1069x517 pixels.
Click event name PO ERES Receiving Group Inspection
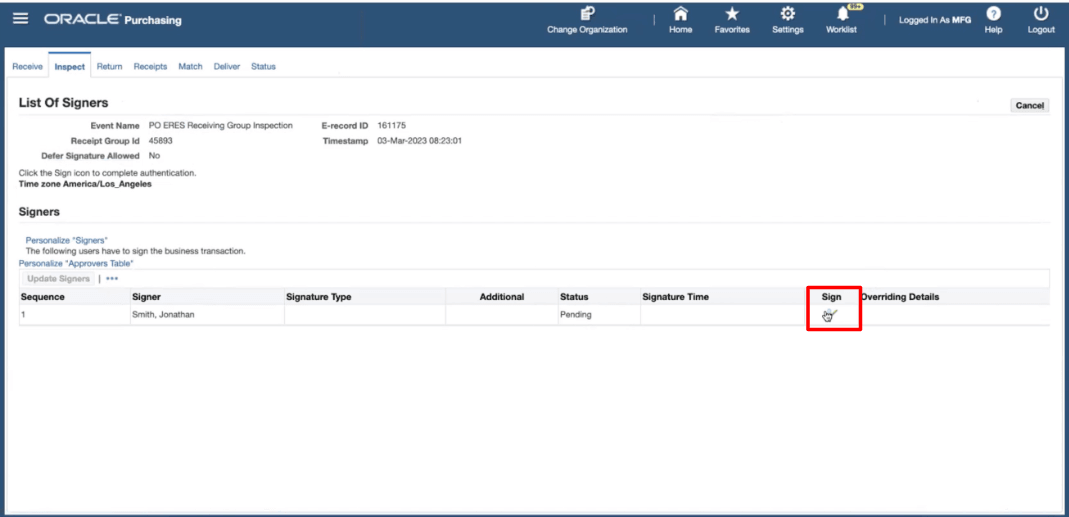click(221, 125)
